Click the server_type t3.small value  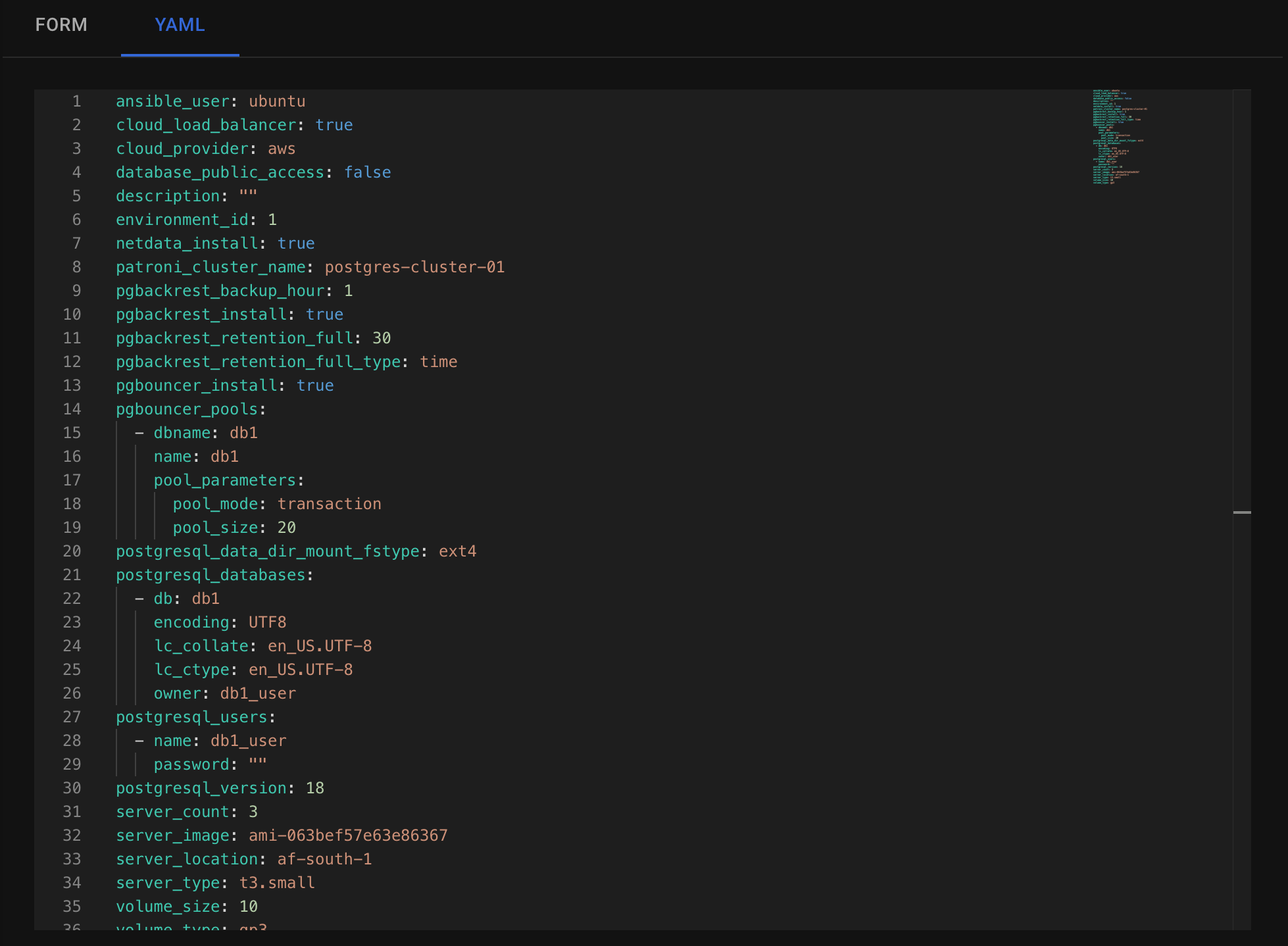coord(276,883)
